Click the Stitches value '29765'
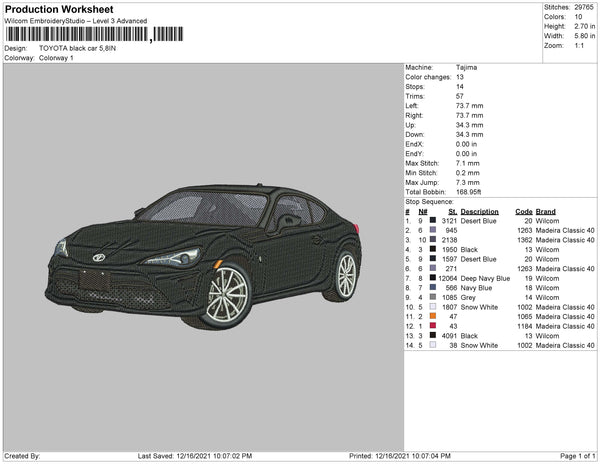The width and height of the screenshot is (600, 464). click(x=584, y=7)
